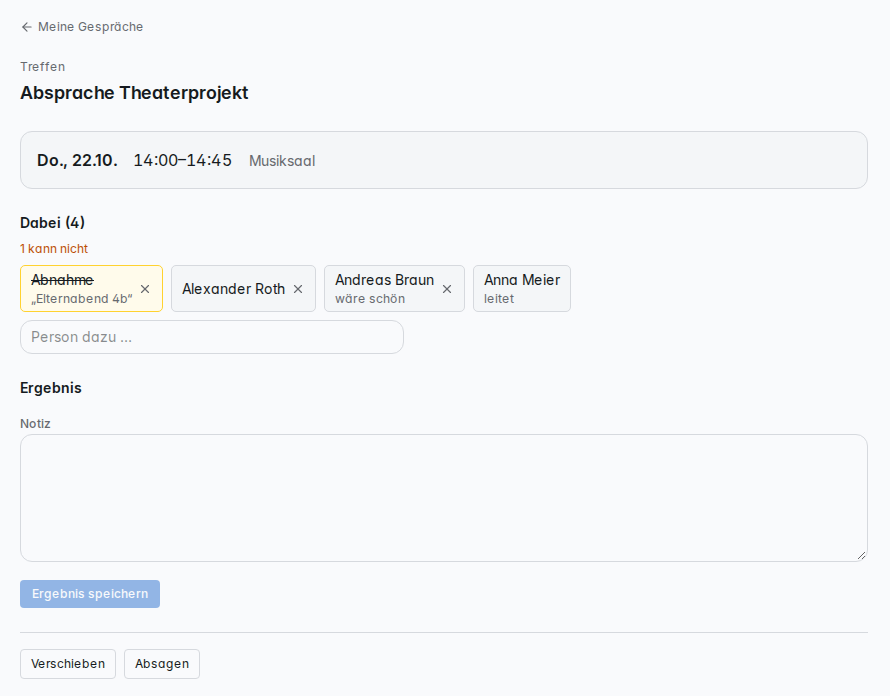Viewport: 890px width, 696px height.
Task: Click the time 14:00–14:45
Action: point(183,161)
